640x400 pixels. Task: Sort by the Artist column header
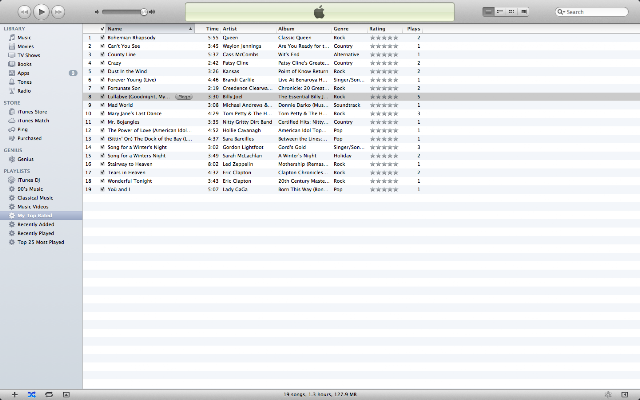click(248, 29)
